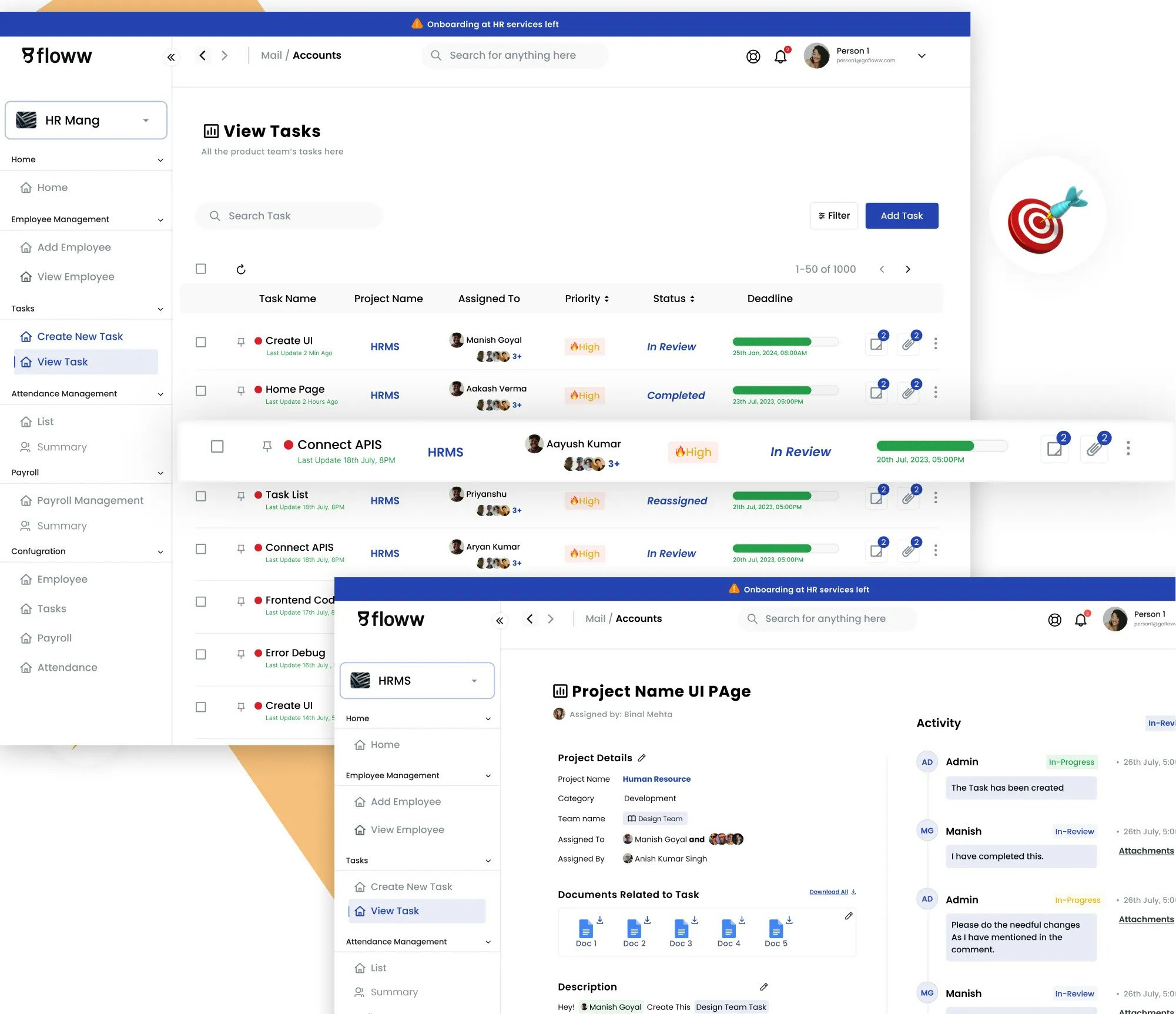Check the Error Debug row
The image size is (1176, 1014).
point(201,654)
